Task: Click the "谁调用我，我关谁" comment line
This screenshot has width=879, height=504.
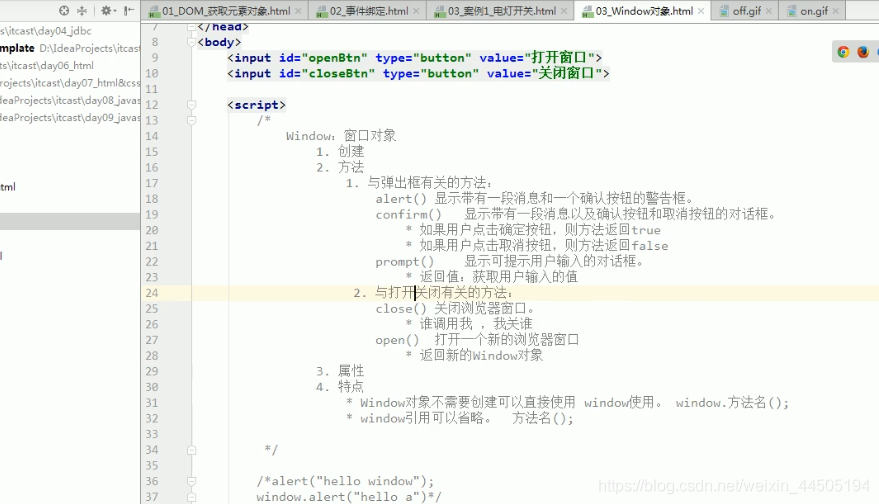Action: 469,325
